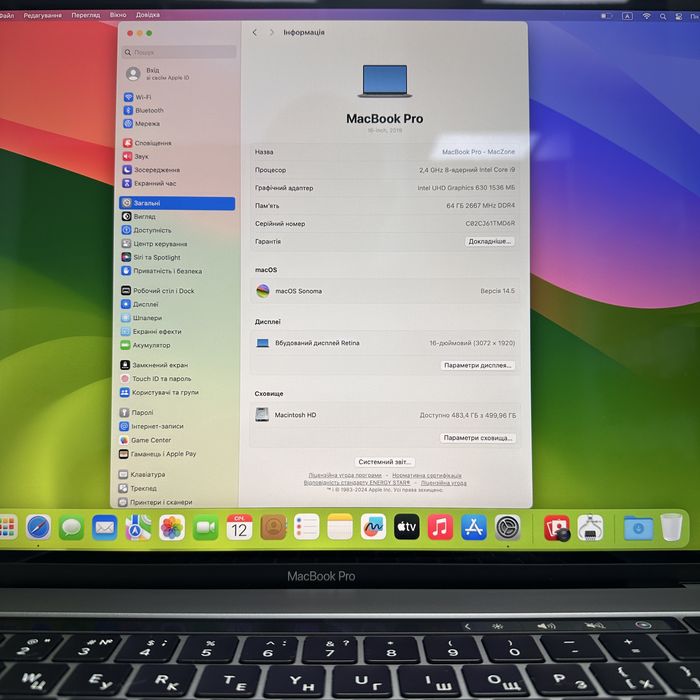Open Messages from the Dock
The height and width of the screenshot is (700, 700).
(x=71, y=527)
